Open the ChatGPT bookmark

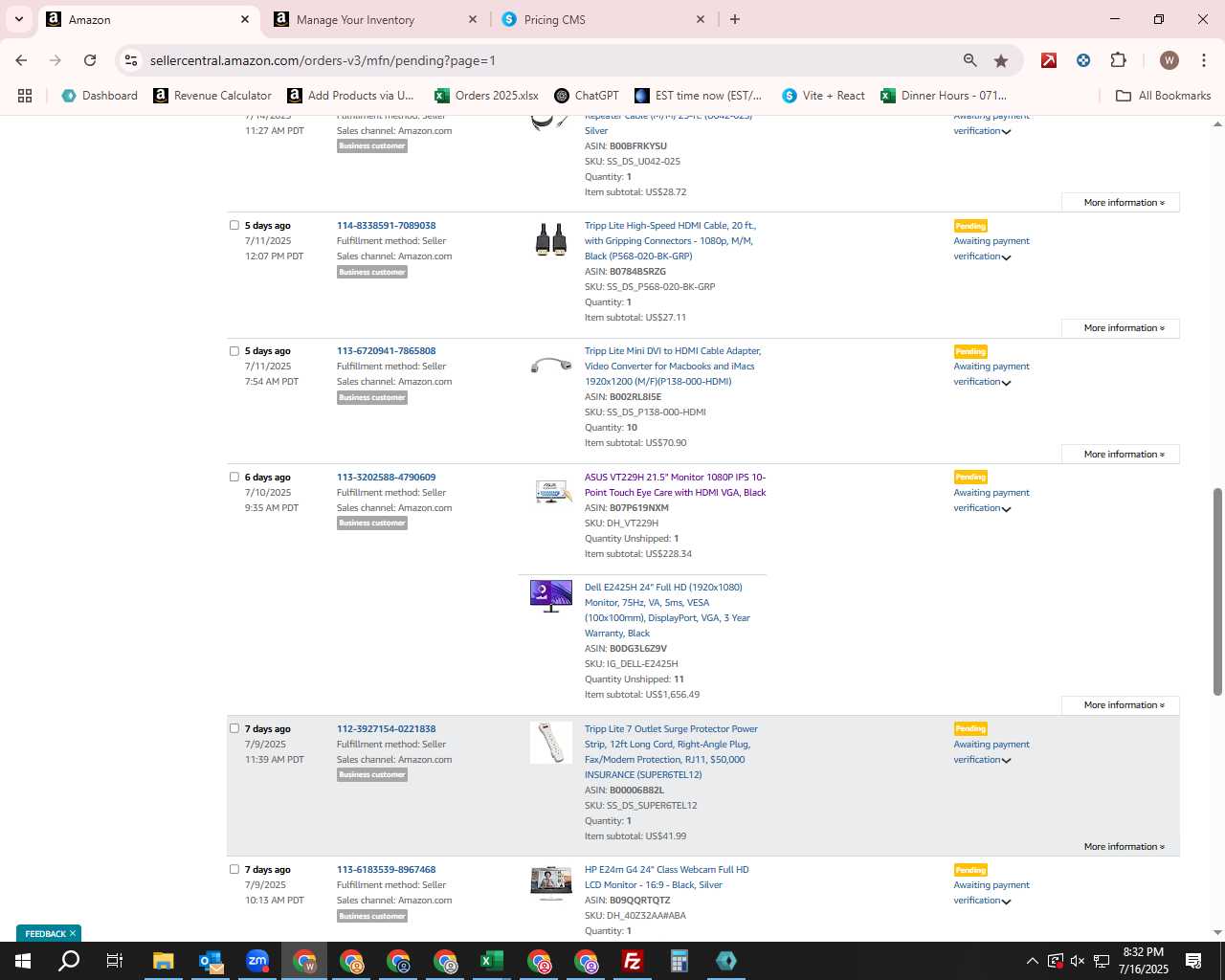coord(587,96)
